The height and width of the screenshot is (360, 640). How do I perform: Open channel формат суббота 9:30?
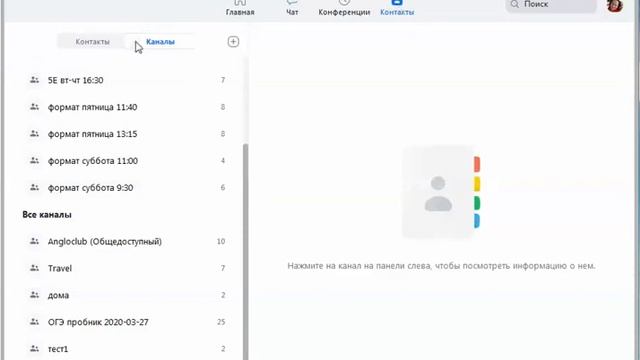click(x=127, y=188)
